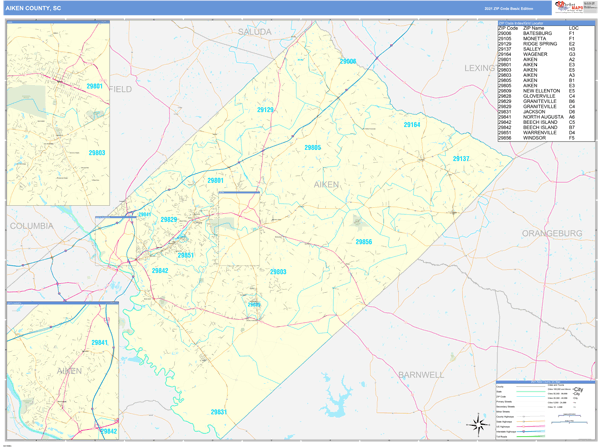The image size is (600, 447).
Task: Click the SALUDA county label
Action: (x=254, y=32)
